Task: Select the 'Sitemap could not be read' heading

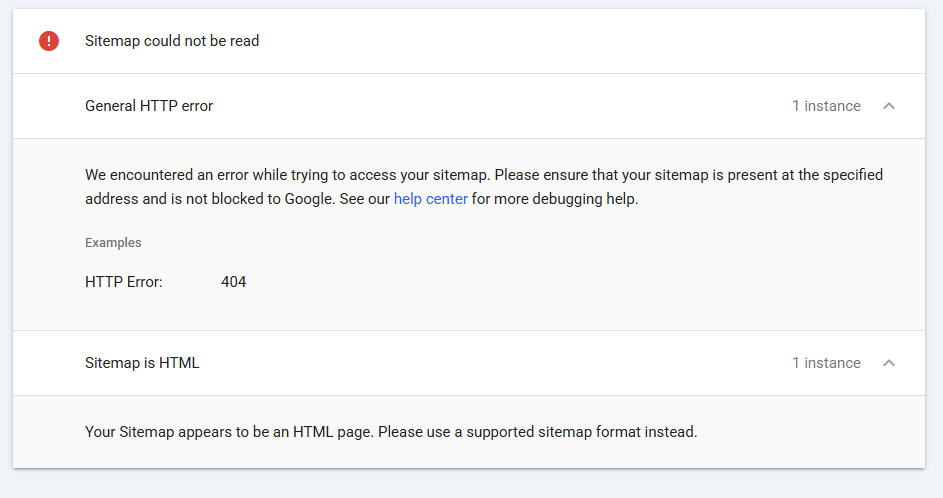Action: (x=172, y=41)
